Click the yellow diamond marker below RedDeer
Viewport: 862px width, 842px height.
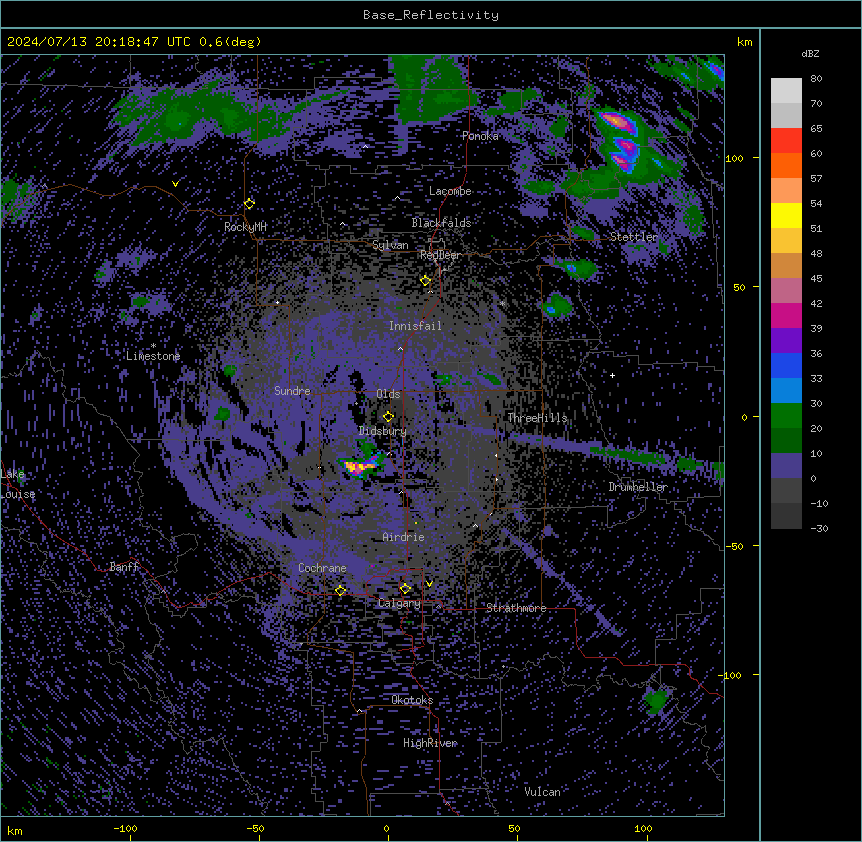(x=425, y=281)
